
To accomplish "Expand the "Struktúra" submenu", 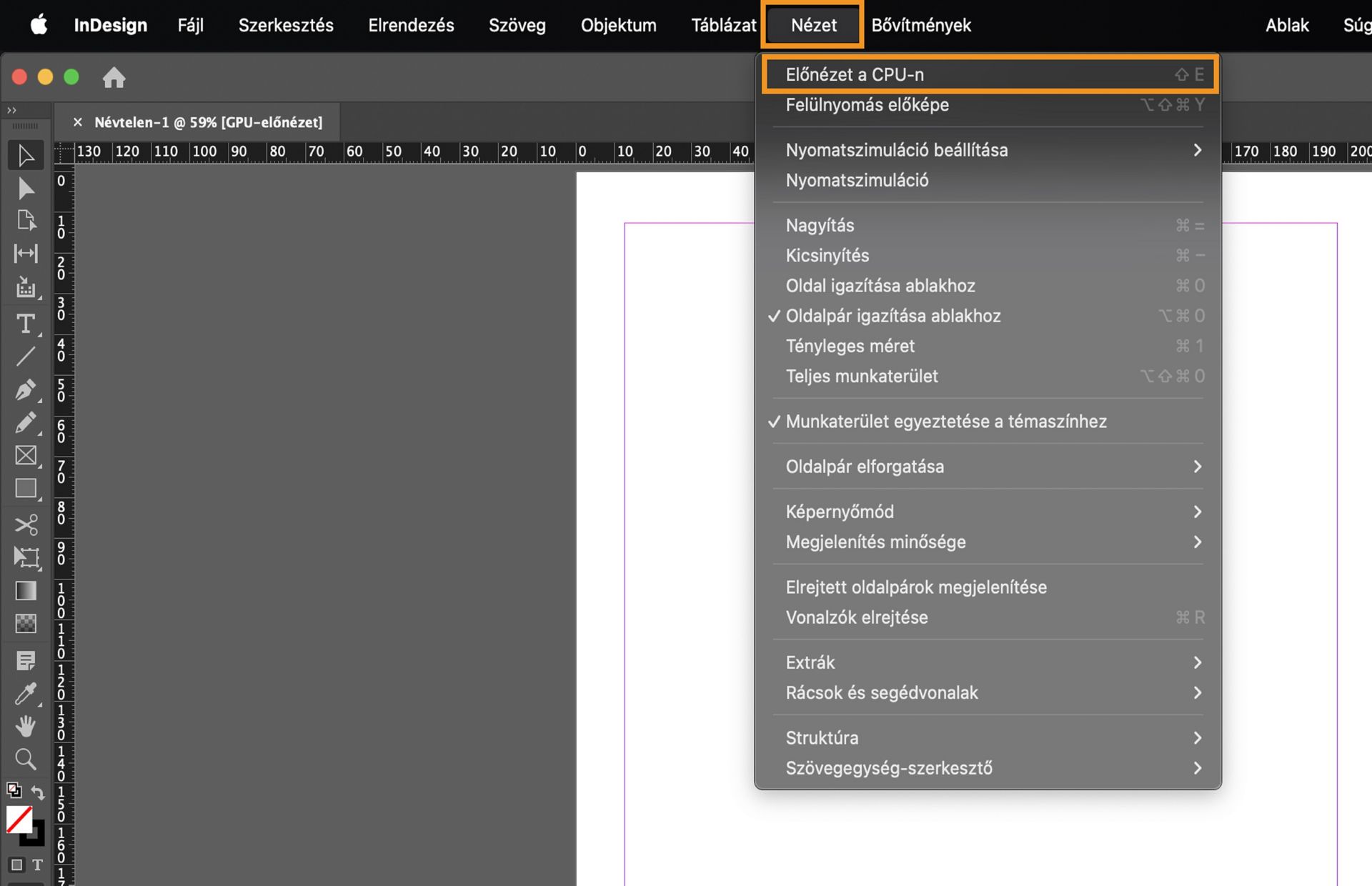I will [x=822, y=737].
